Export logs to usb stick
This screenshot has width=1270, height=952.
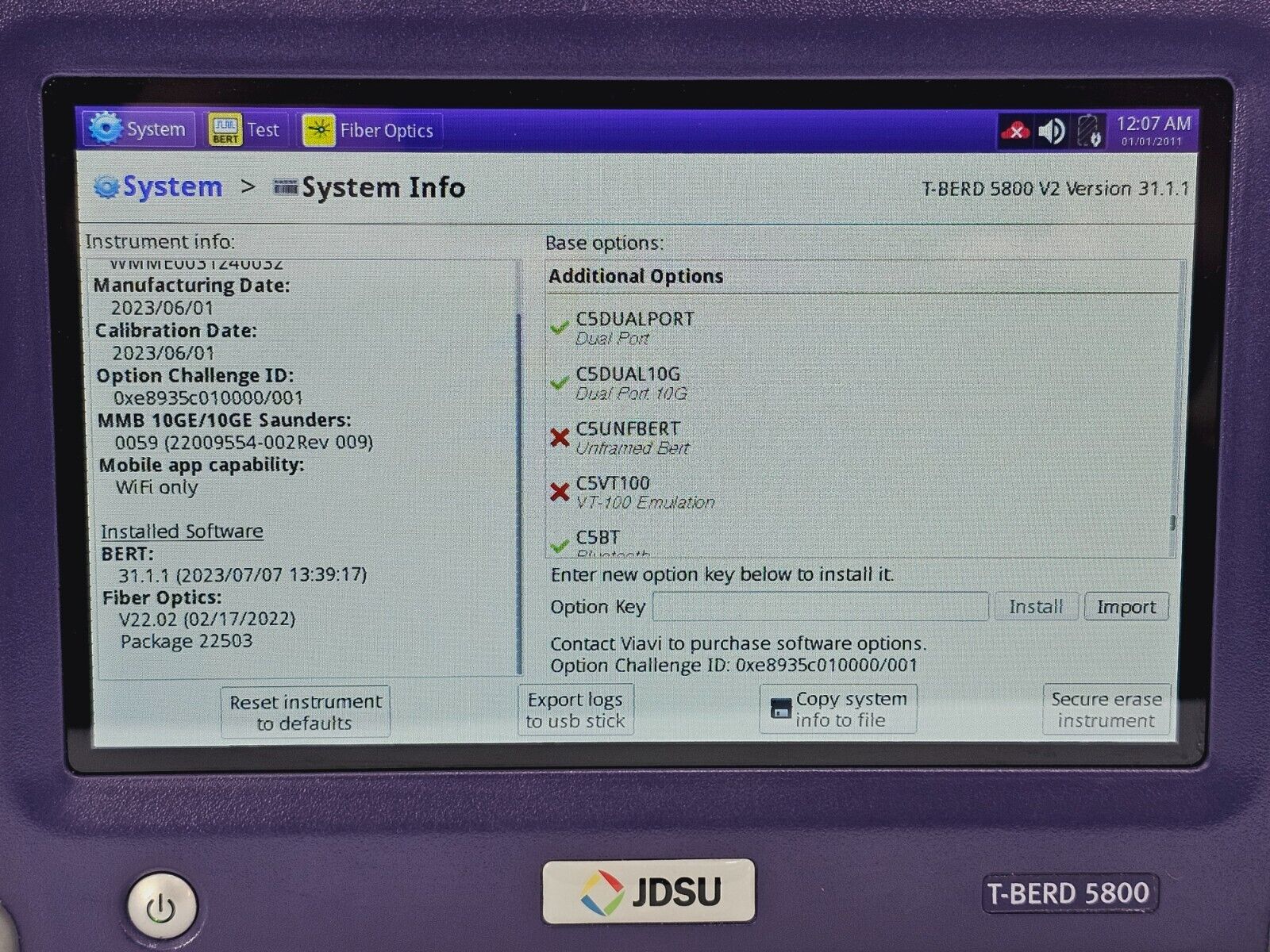[575, 710]
